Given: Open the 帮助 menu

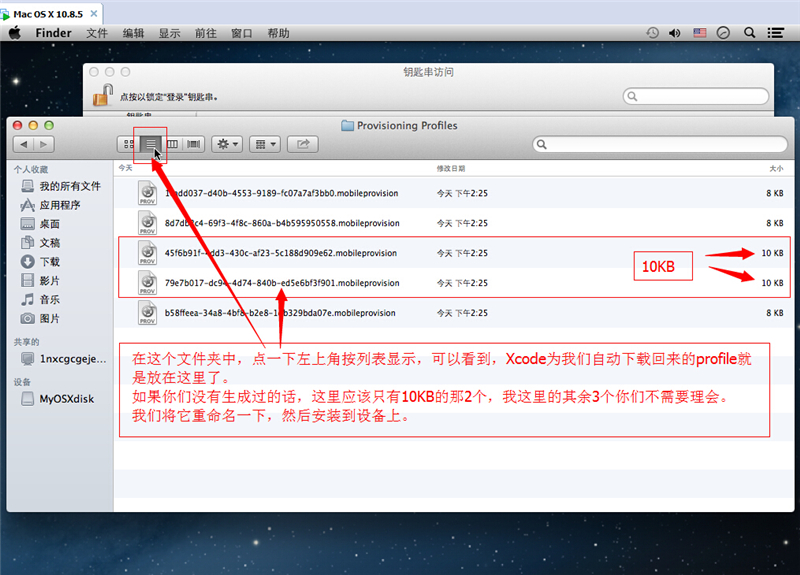Looking at the screenshot, I should click(279, 33).
